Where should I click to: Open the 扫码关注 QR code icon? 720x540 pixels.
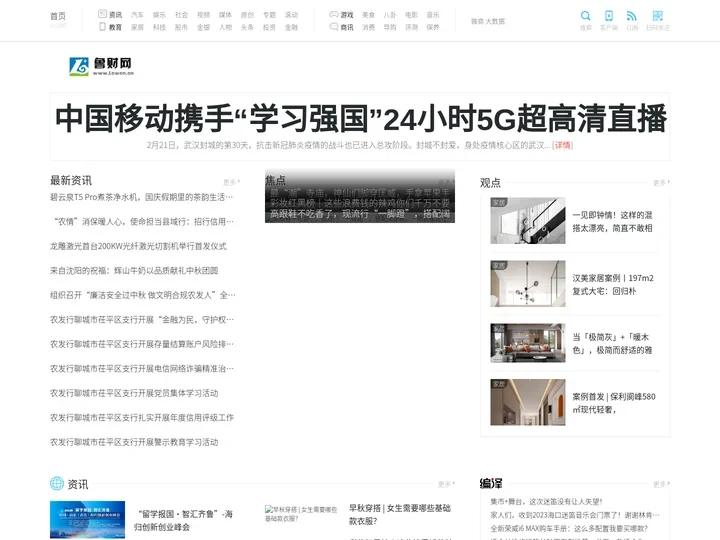(658, 16)
